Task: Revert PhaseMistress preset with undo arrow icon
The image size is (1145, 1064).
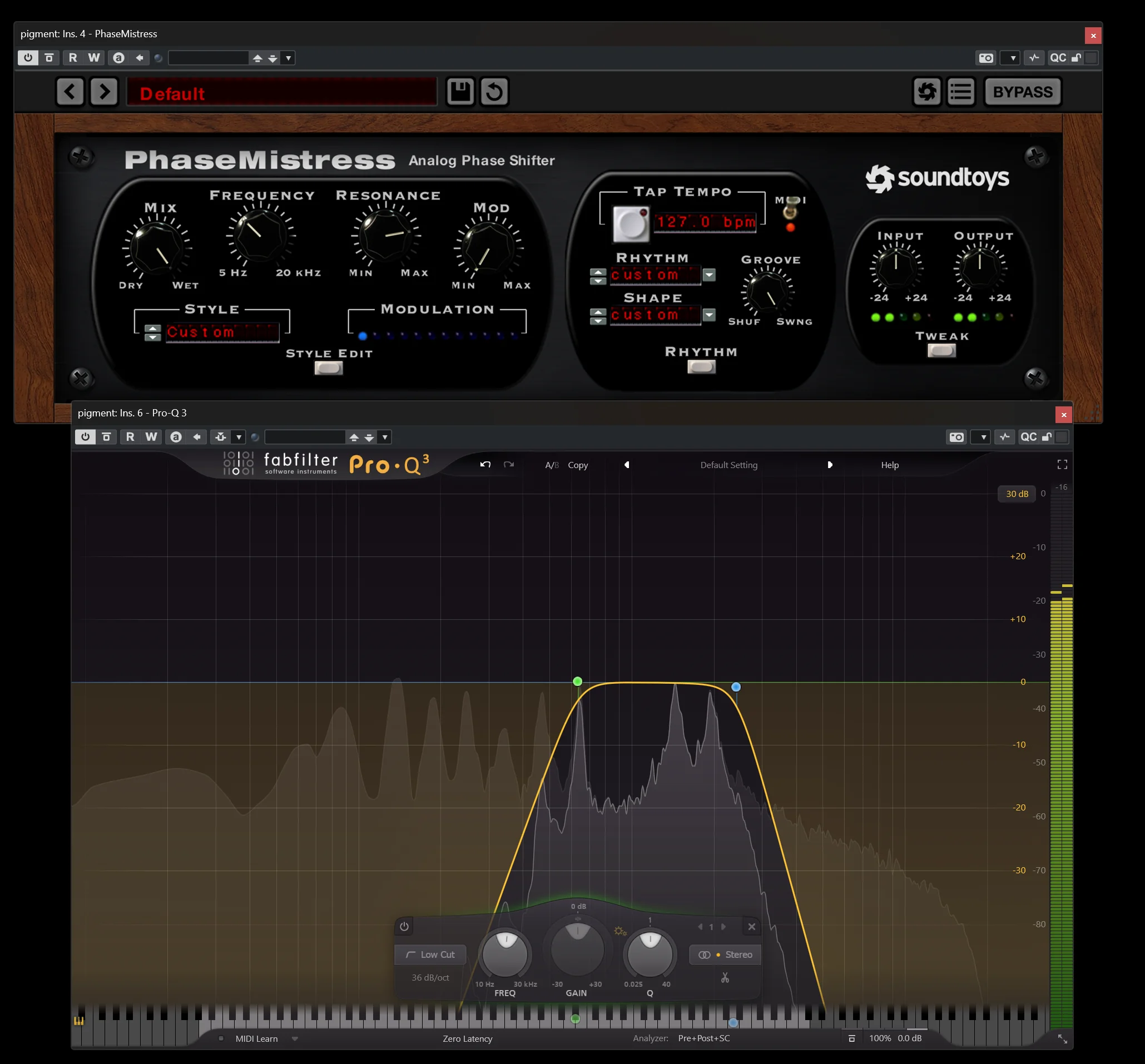Action: 494,92
